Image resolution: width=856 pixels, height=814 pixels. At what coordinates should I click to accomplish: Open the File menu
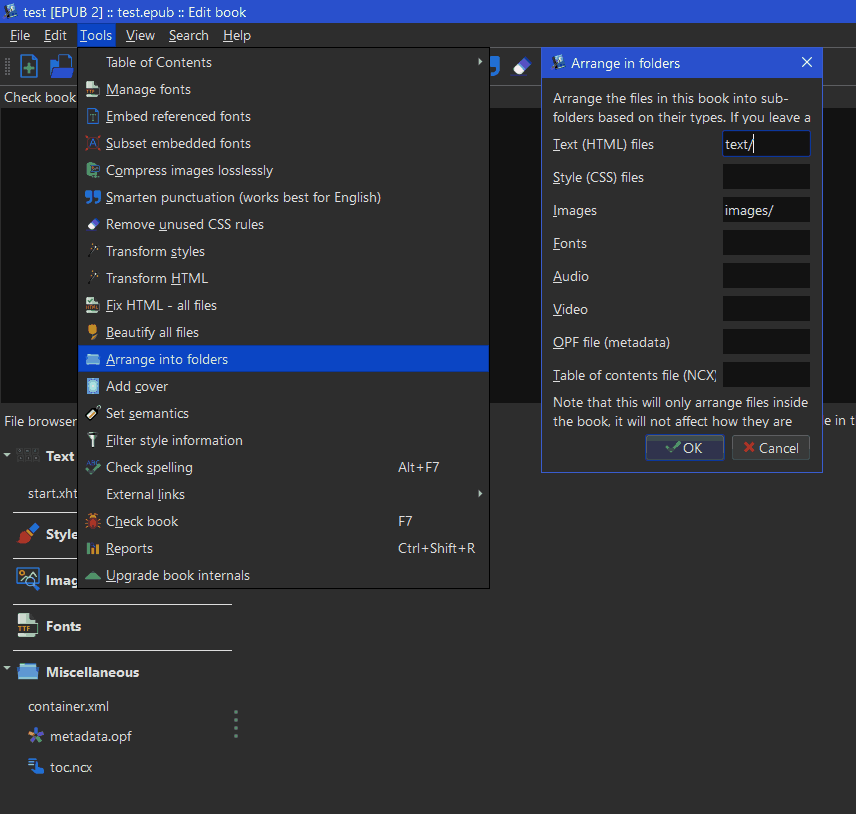[x=20, y=35]
